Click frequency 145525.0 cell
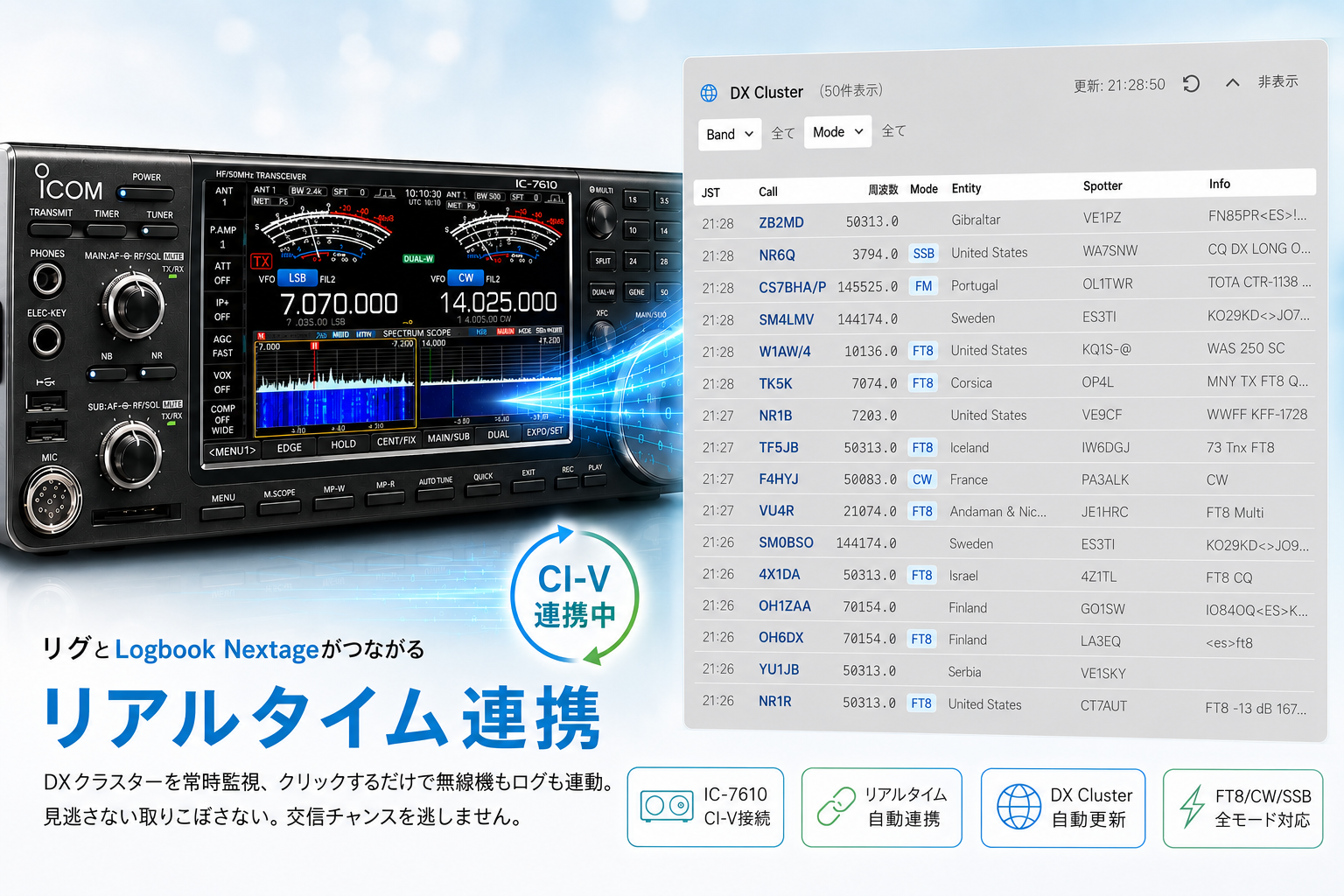This screenshot has width=1344, height=896. pos(867,287)
